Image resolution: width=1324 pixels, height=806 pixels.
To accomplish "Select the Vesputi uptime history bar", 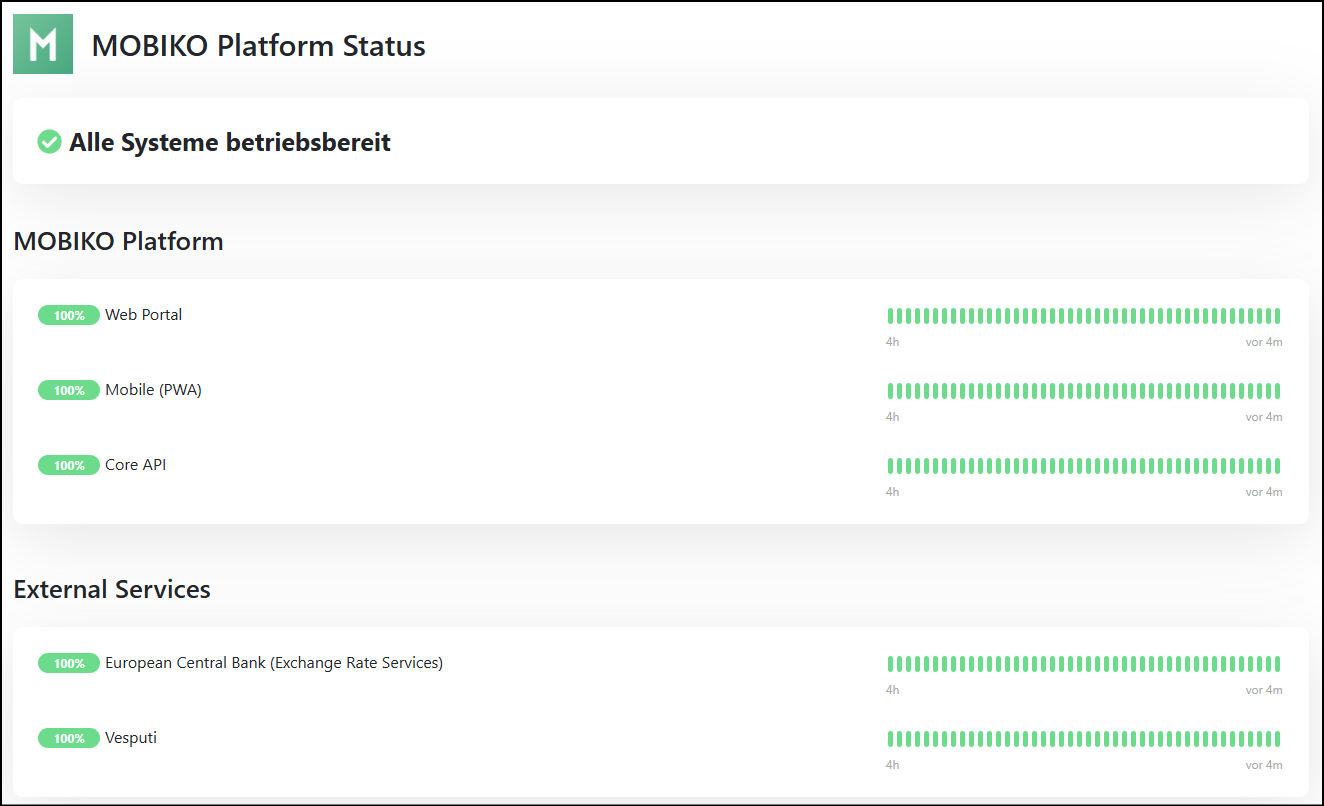I will coord(1083,739).
